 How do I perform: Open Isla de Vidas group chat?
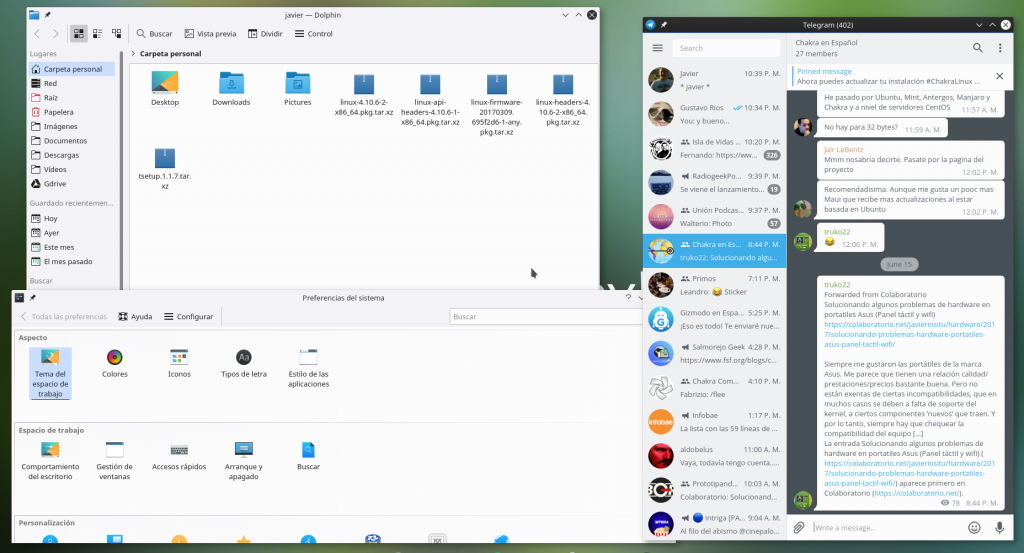(714, 148)
